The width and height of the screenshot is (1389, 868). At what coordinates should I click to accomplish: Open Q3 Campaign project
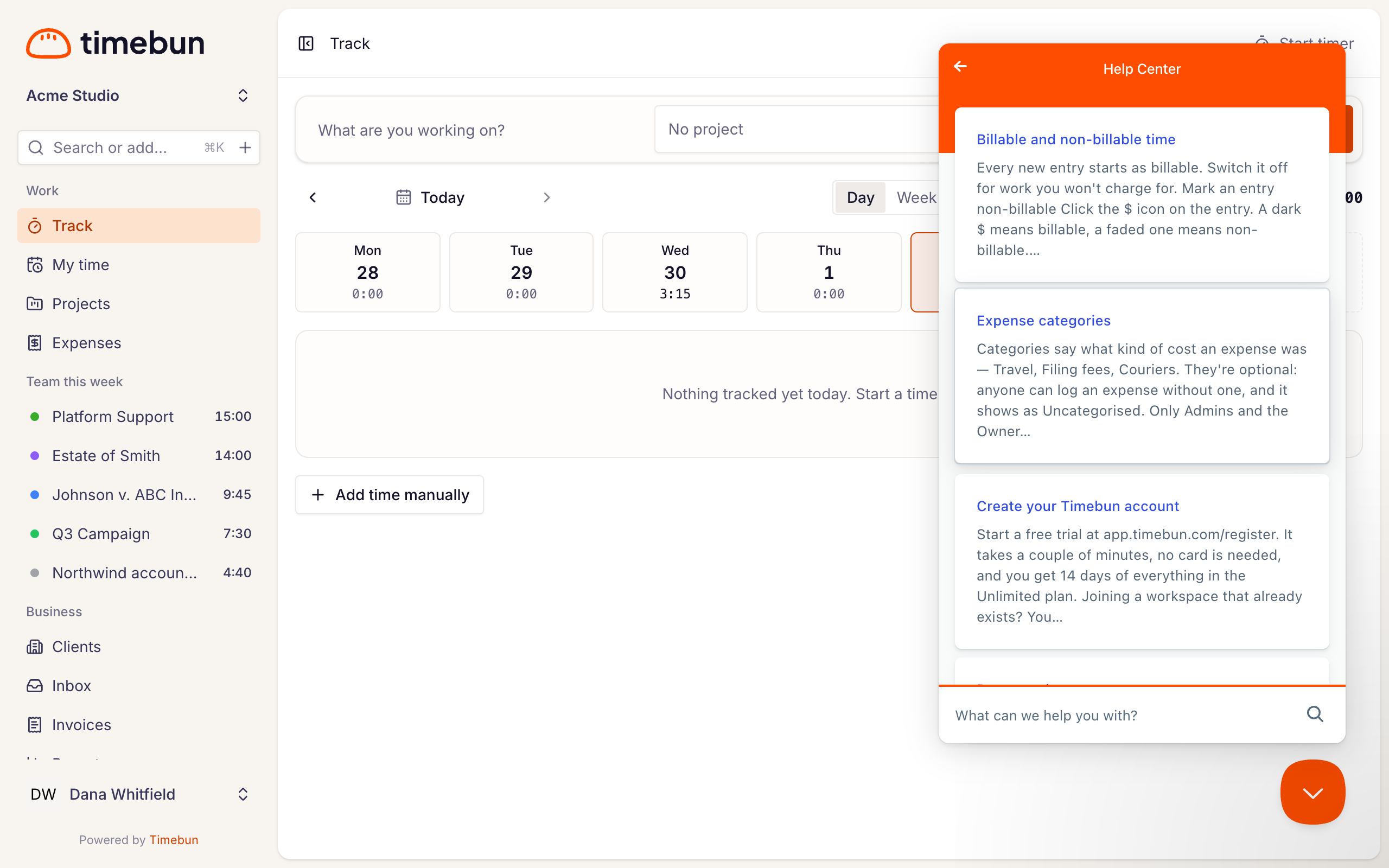[x=139, y=533]
